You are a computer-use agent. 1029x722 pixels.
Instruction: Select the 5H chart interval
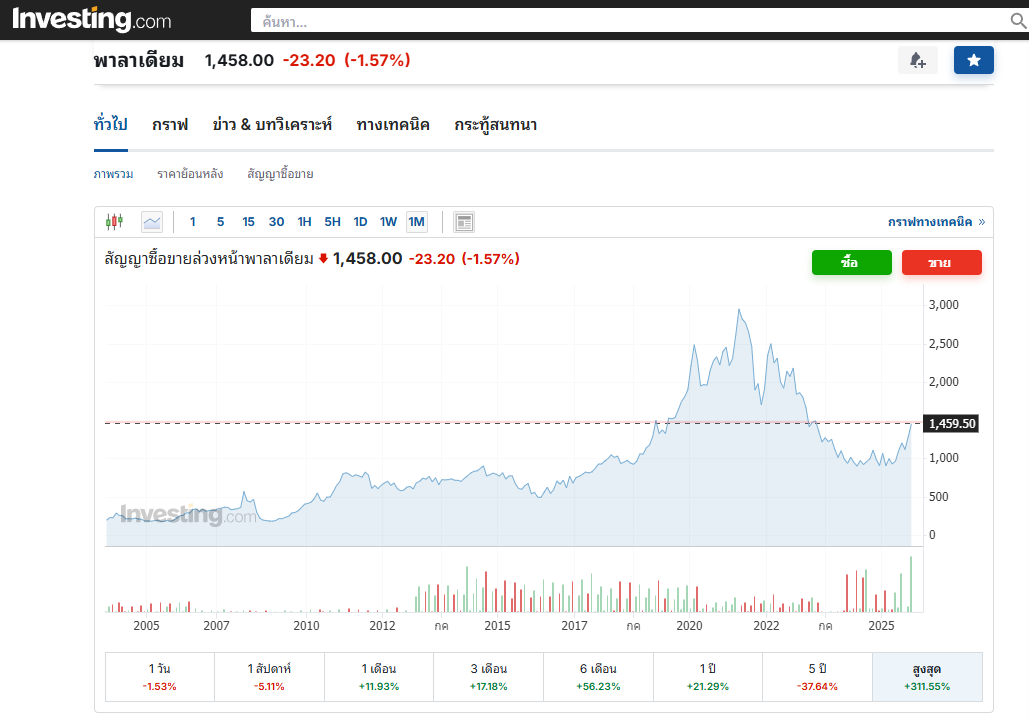pos(332,222)
